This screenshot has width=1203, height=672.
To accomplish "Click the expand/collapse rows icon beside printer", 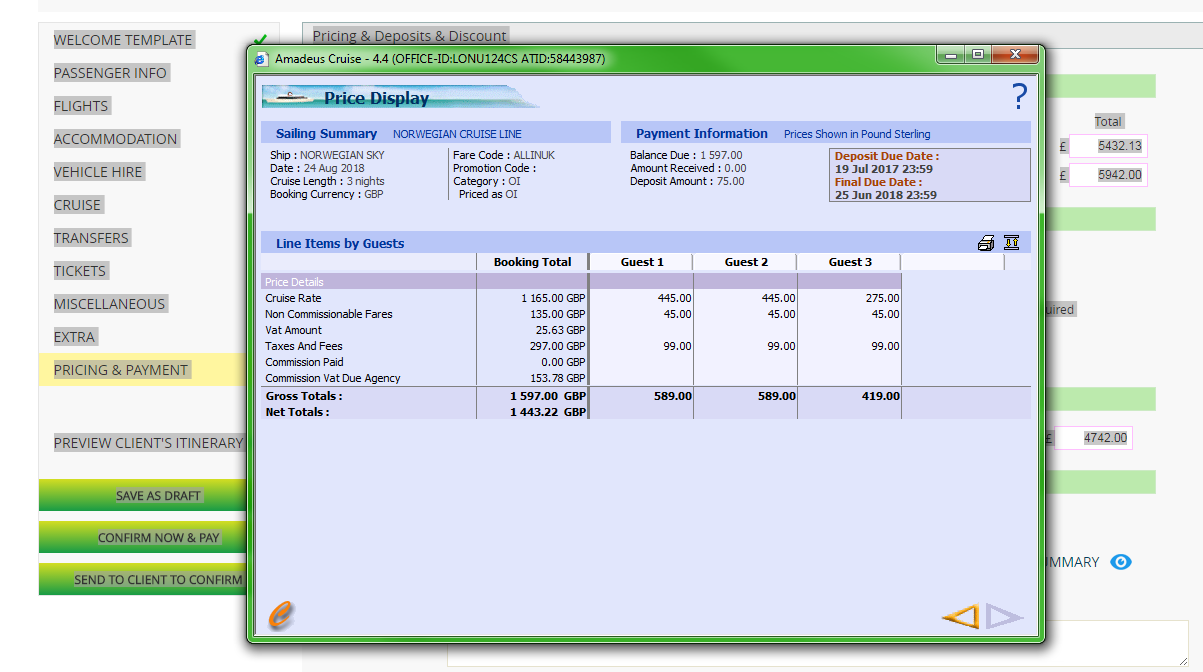I will pyautogui.click(x=1011, y=243).
